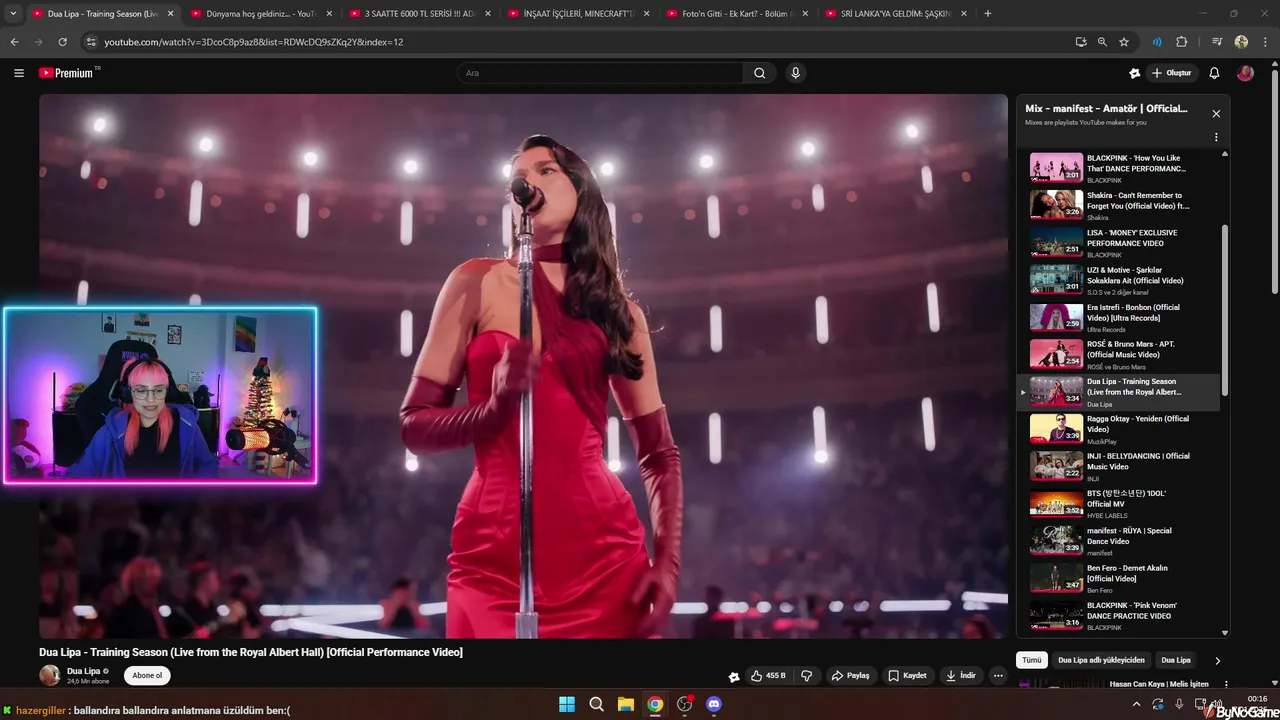Click the Kaydet save button
The width and height of the screenshot is (1280, 720).
click(907, 676)
